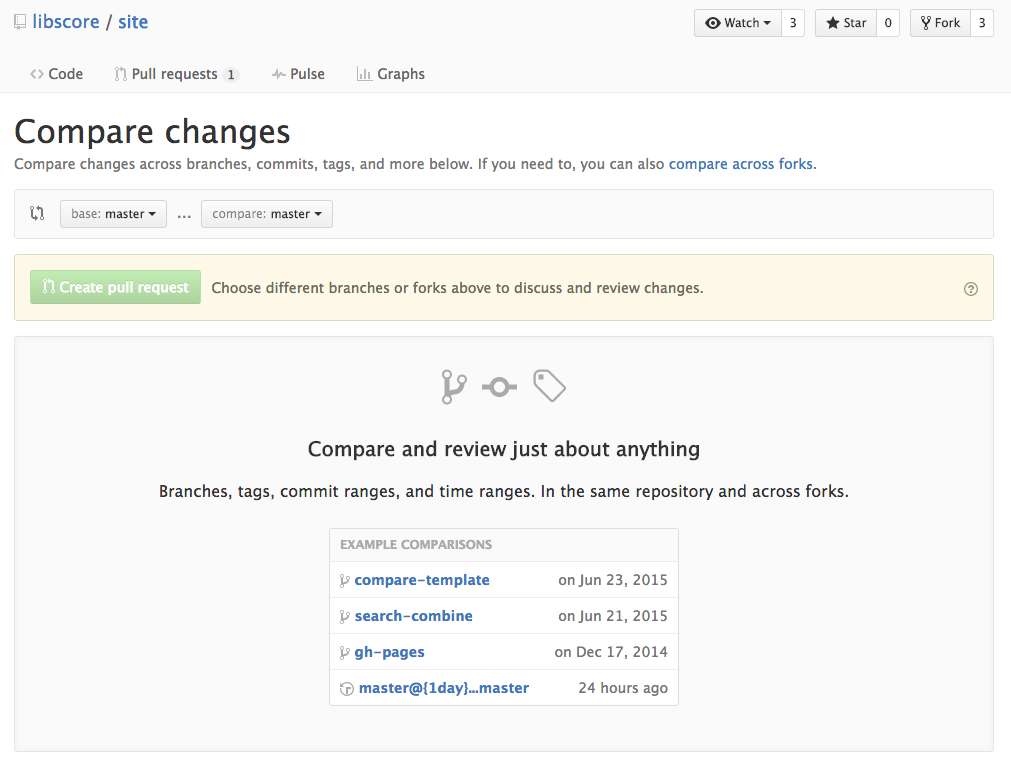
Task: Click the EXAMPLE COMPARISONS header
Action: click(416, 545)
